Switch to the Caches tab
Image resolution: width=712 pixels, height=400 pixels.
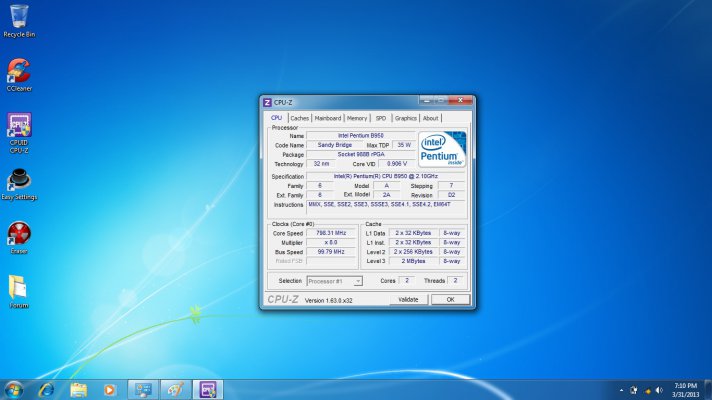coord(300,118)
